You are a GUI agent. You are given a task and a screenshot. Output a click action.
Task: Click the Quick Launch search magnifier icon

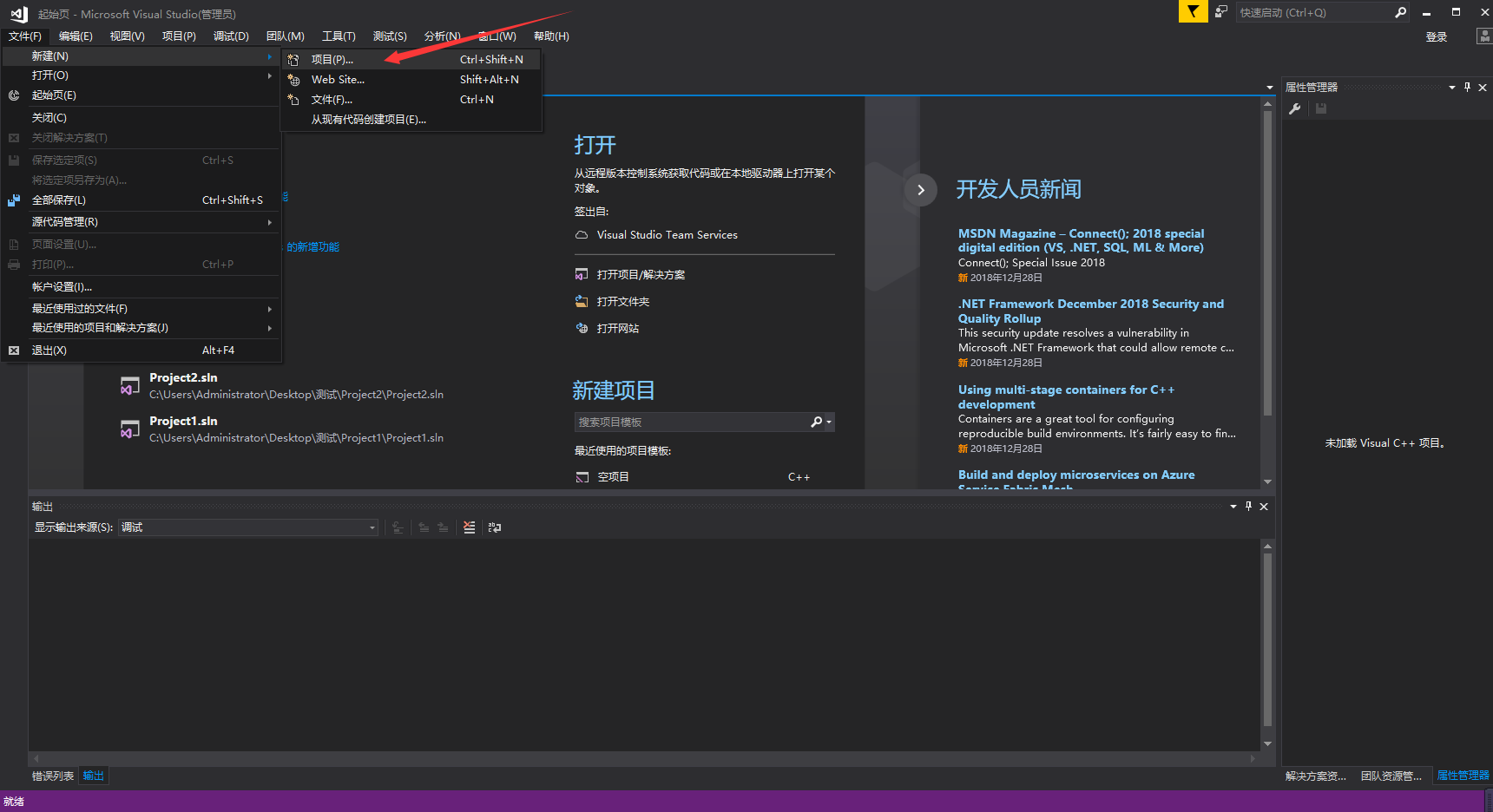click(x=1400, y=12)
